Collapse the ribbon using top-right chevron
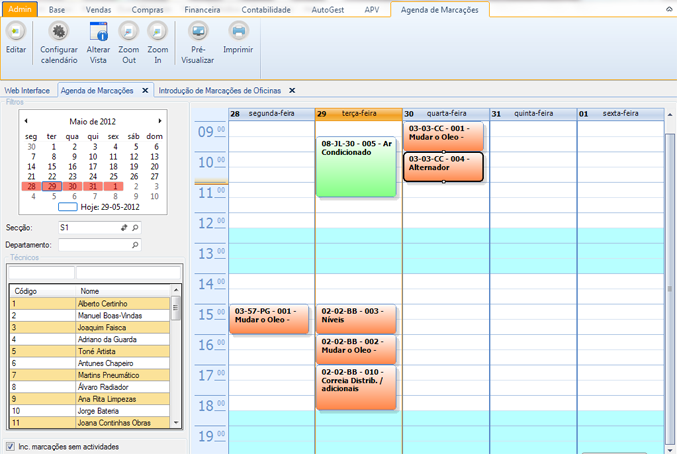The image size is (677, 454). 668,9
